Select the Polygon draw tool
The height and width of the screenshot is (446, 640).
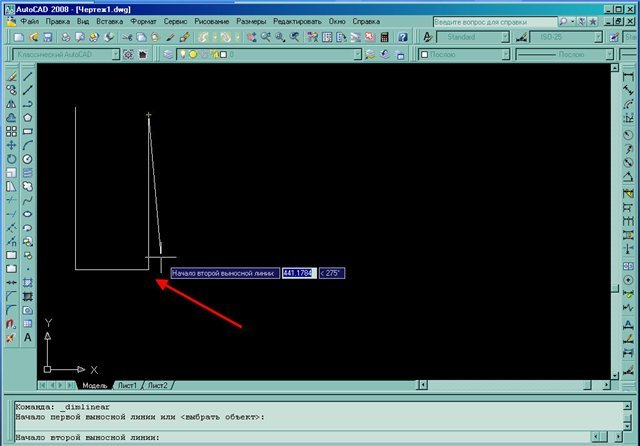(x=27, y=118)
